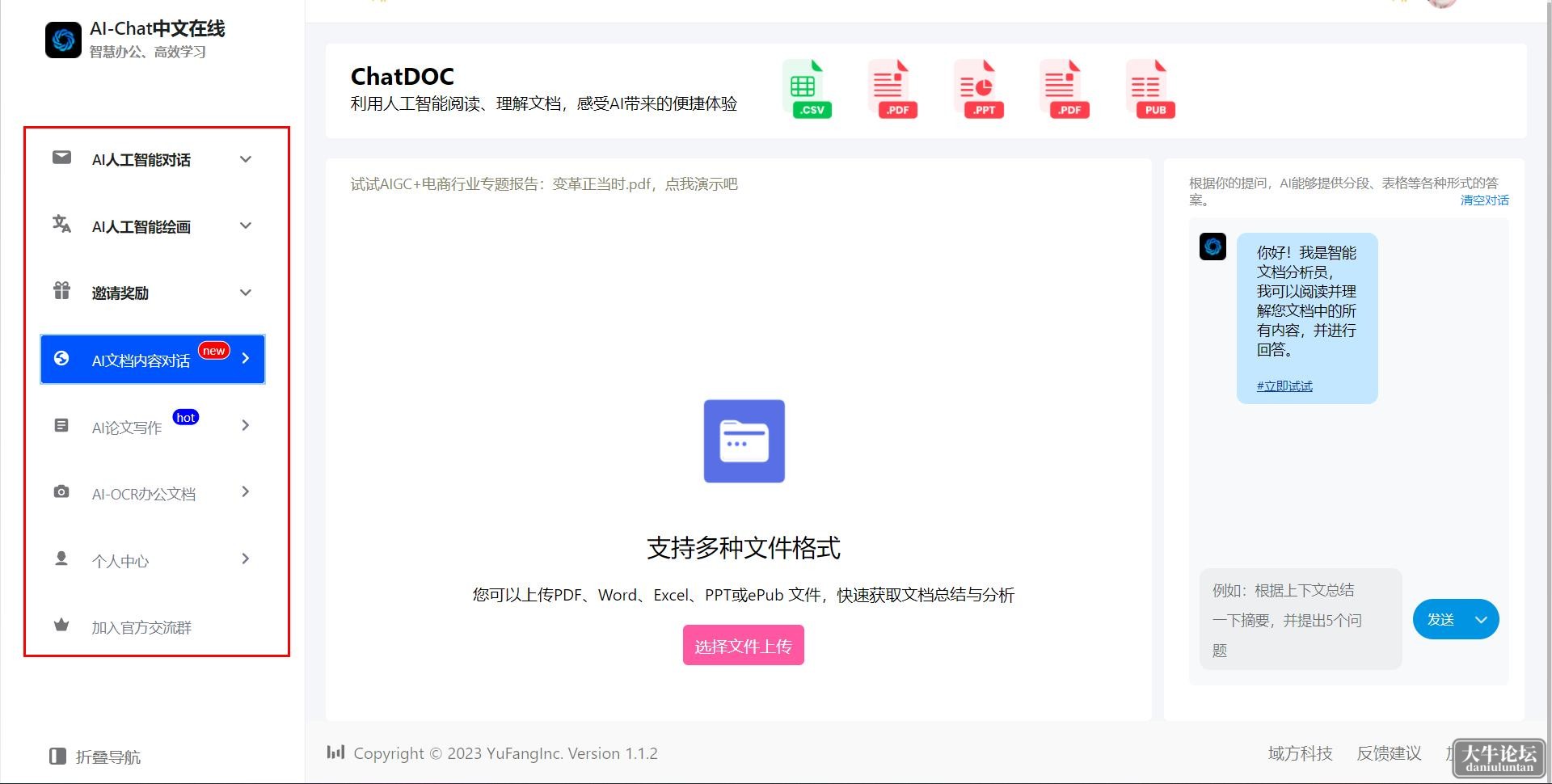Click the AI-Chat logo icon
This screenshot has width=1552, height=784.
[x=63, y=40]
